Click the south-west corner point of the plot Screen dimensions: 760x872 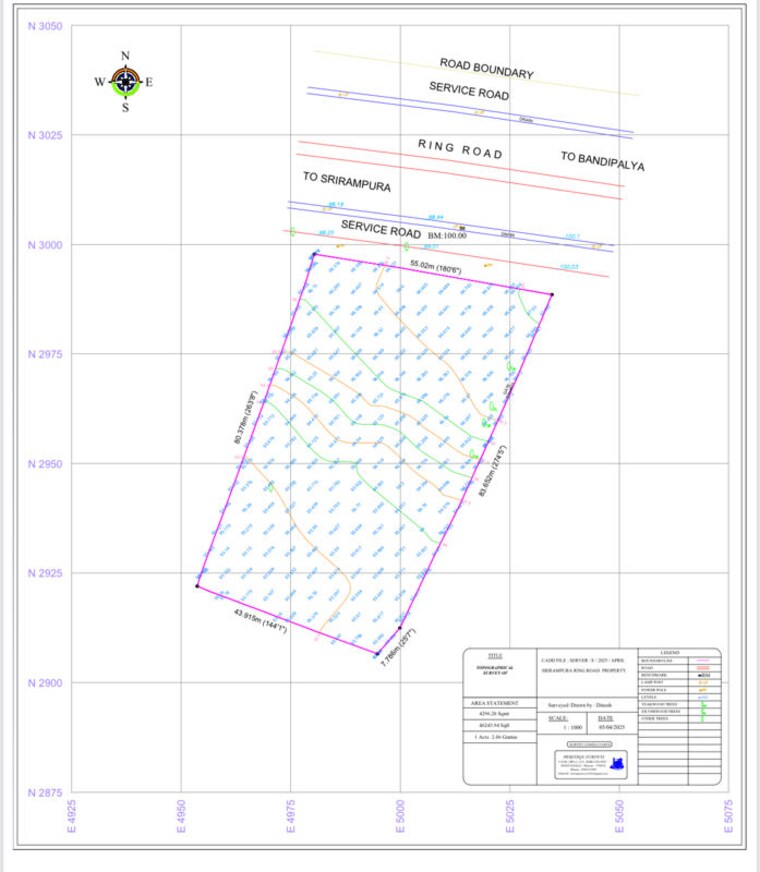(197, 586)
